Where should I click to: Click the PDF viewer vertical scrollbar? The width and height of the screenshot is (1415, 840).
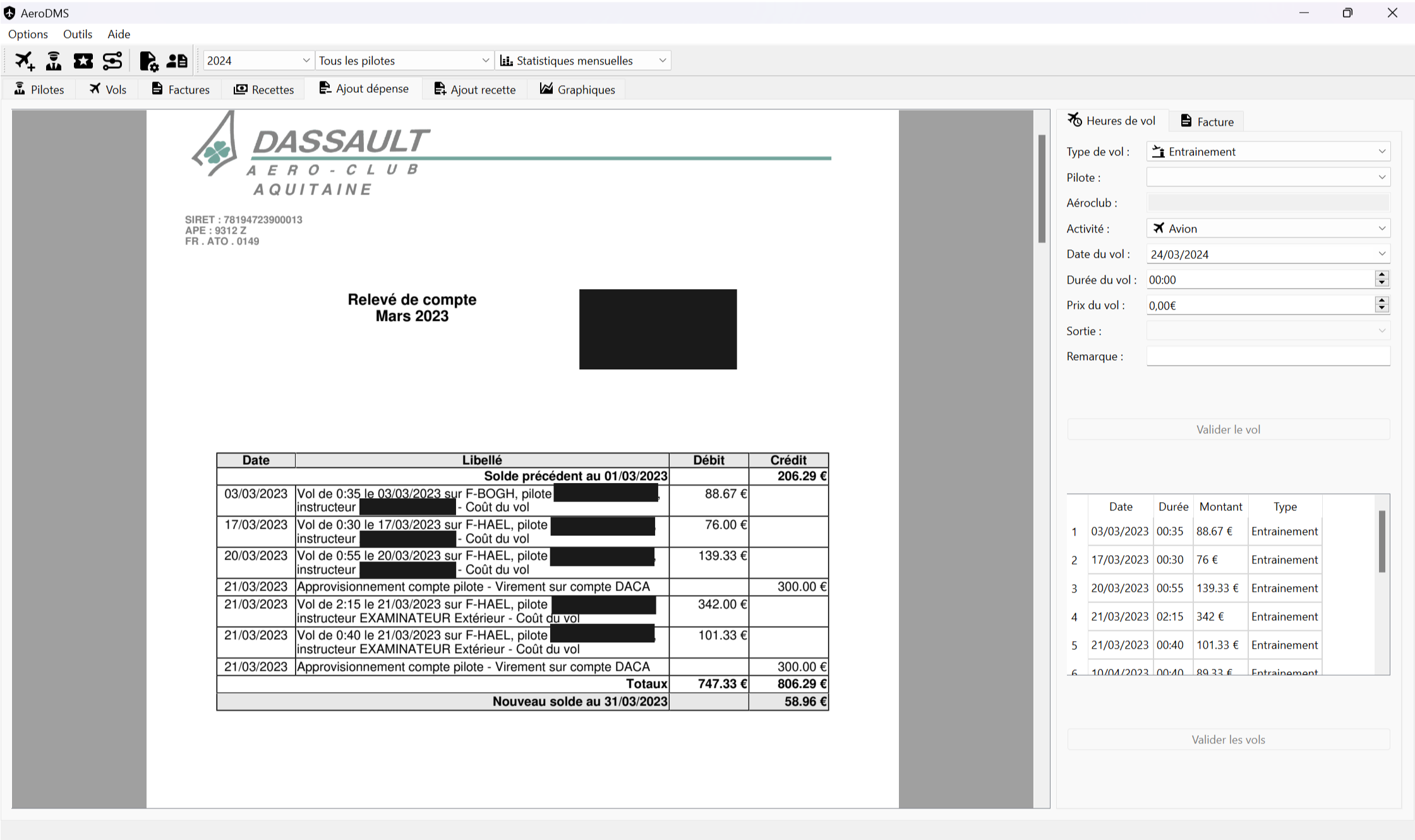click(1042, 189)
